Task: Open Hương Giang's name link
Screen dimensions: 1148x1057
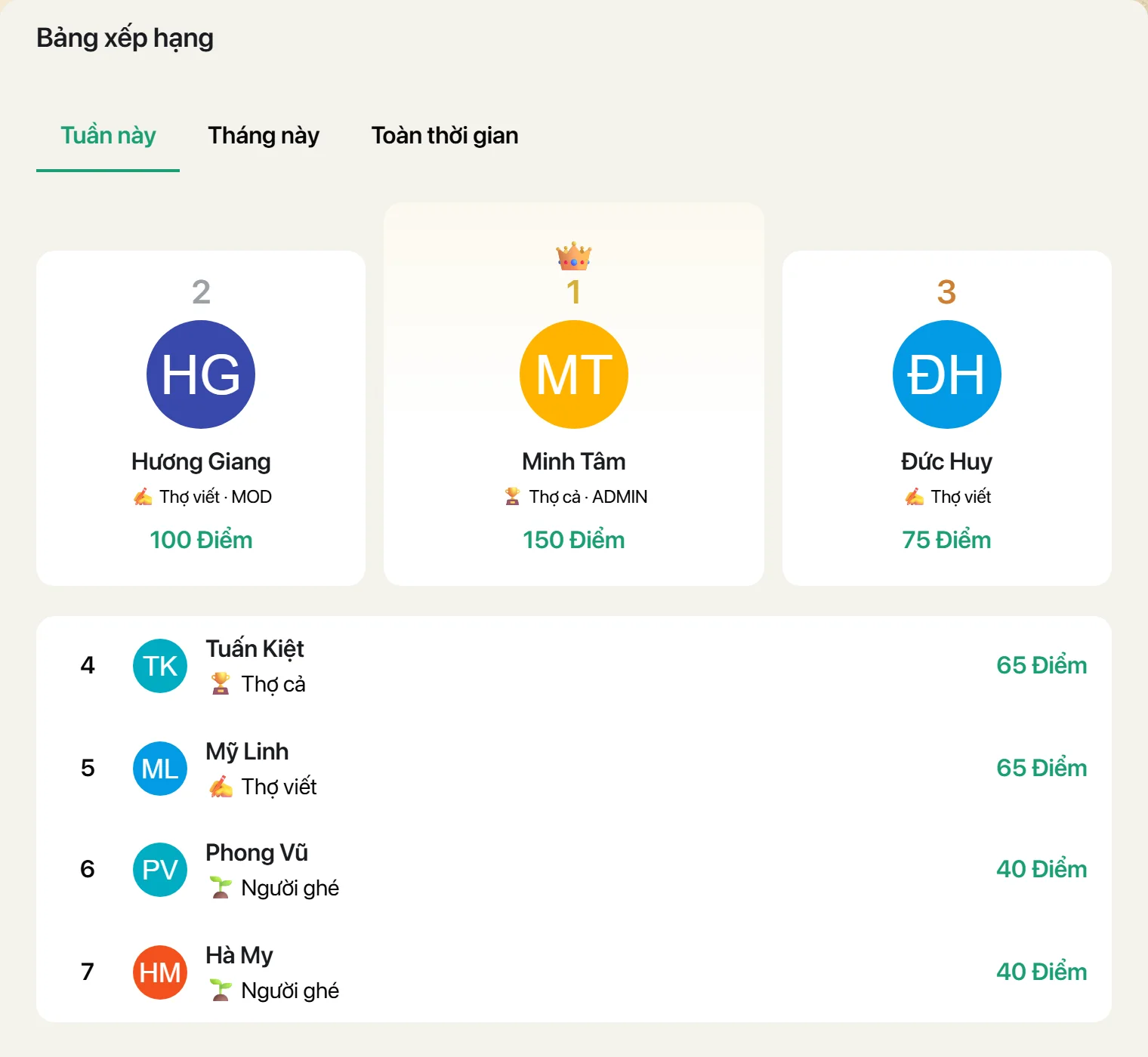Action: pyautogui.click(x=201, y=462)
